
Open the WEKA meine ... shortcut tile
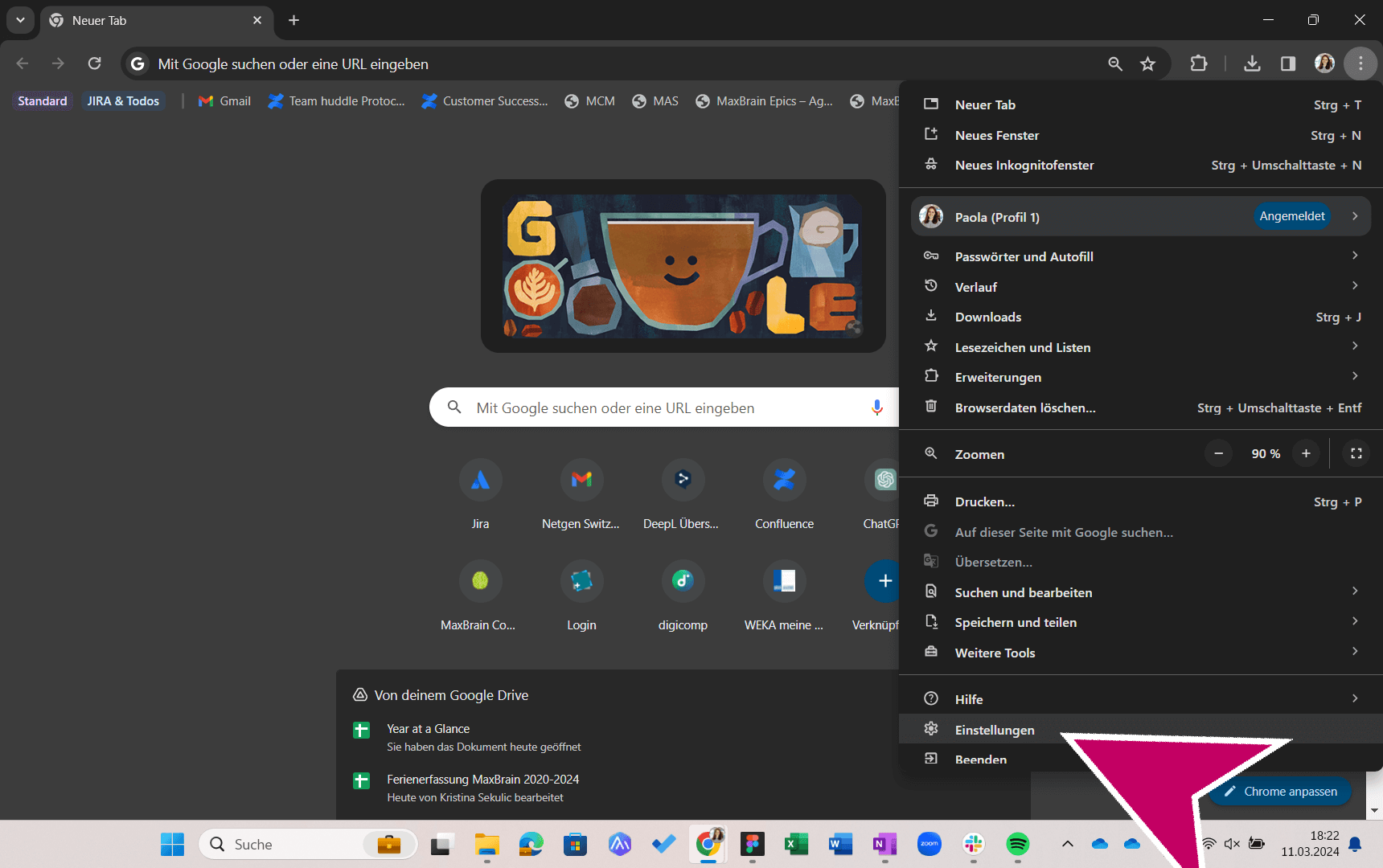click(x=784, y=596)
